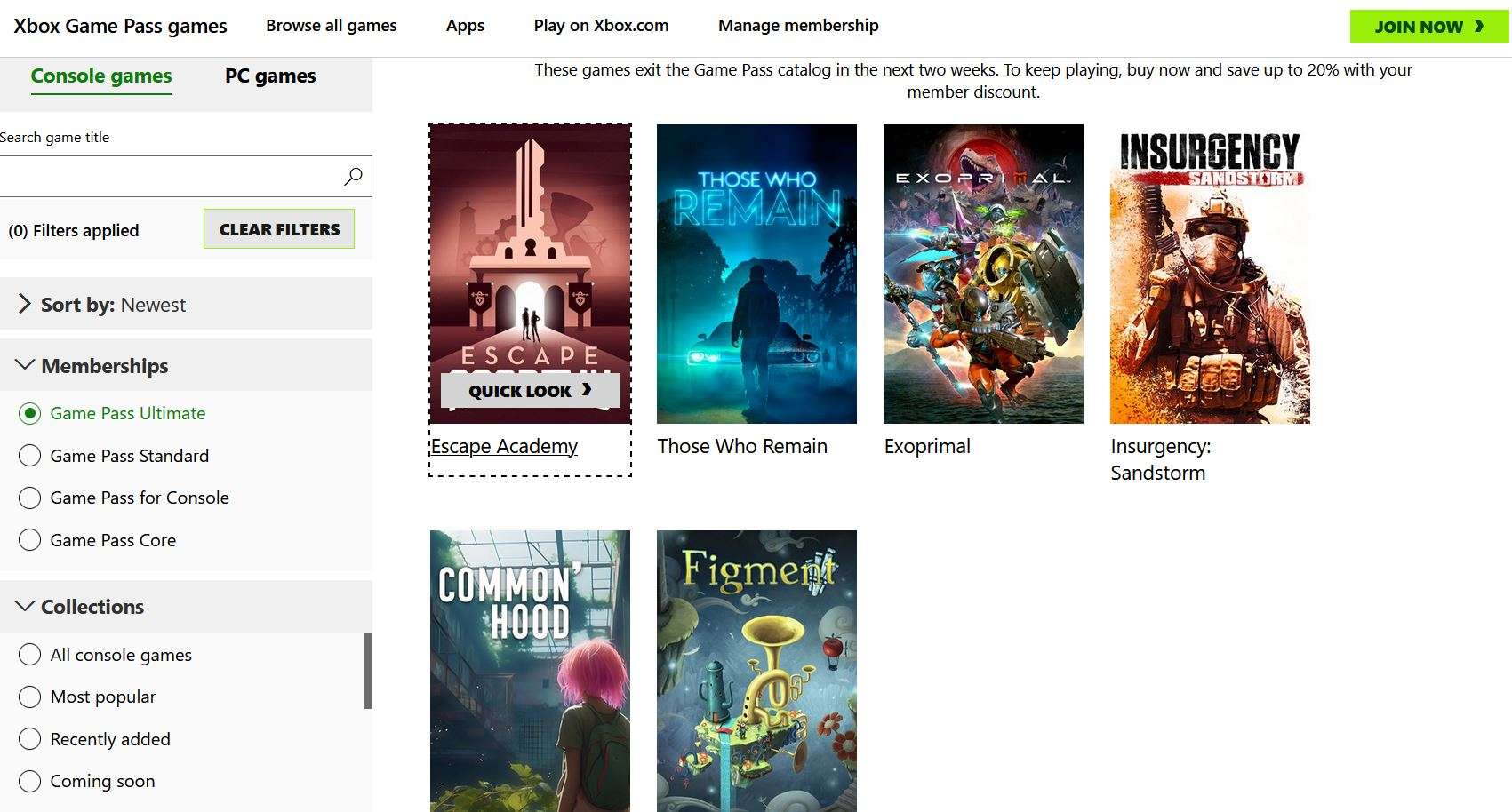This screenshot has height=812, width=1512.
Task: Open Insurgency: Sandstorm cover image
Action: 1210,274
